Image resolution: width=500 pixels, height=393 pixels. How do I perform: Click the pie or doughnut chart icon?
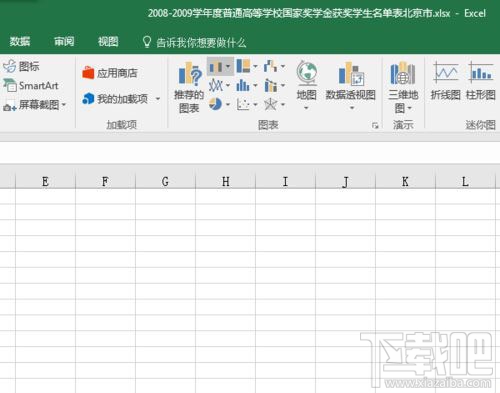(x=215, y=104)
